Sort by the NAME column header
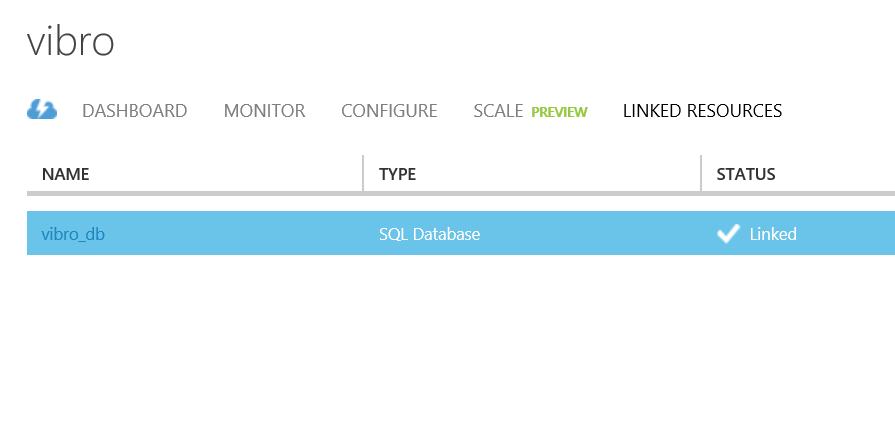Viewport: 895px width, 435px height. [66, 174]
